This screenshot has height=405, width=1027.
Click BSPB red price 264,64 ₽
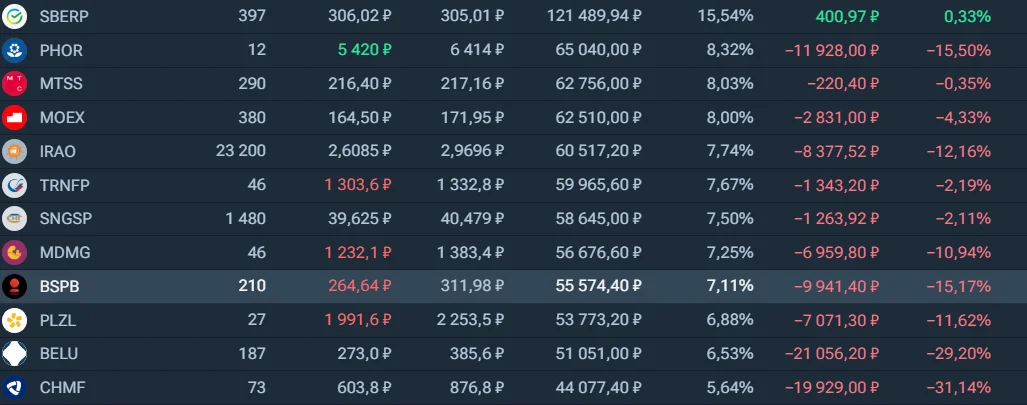[x=360, y=286]
